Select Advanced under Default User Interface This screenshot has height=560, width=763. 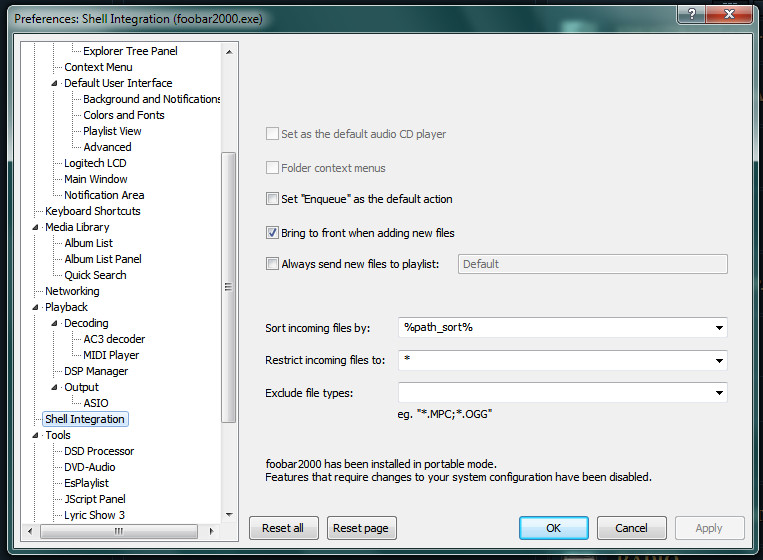click(107, 147)
